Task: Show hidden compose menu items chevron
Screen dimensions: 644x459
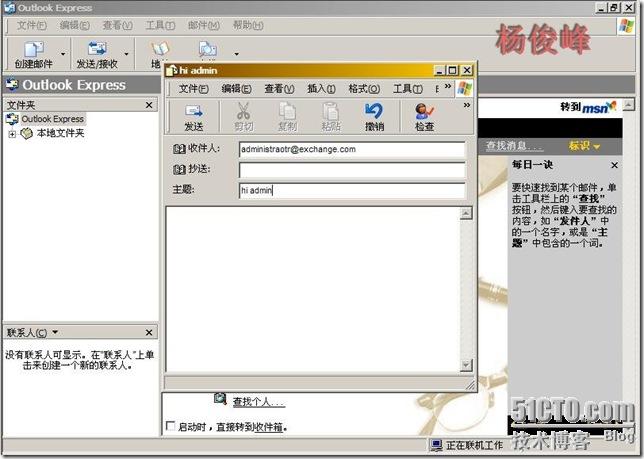Action: 448,86
